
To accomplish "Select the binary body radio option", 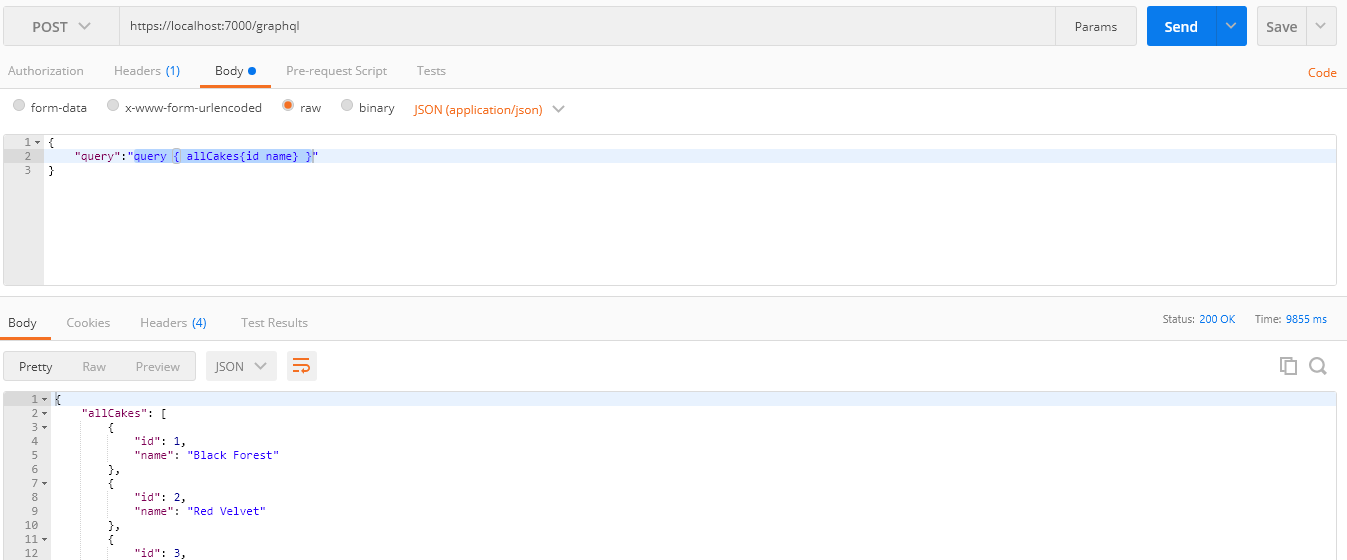I will coord(347,106).
